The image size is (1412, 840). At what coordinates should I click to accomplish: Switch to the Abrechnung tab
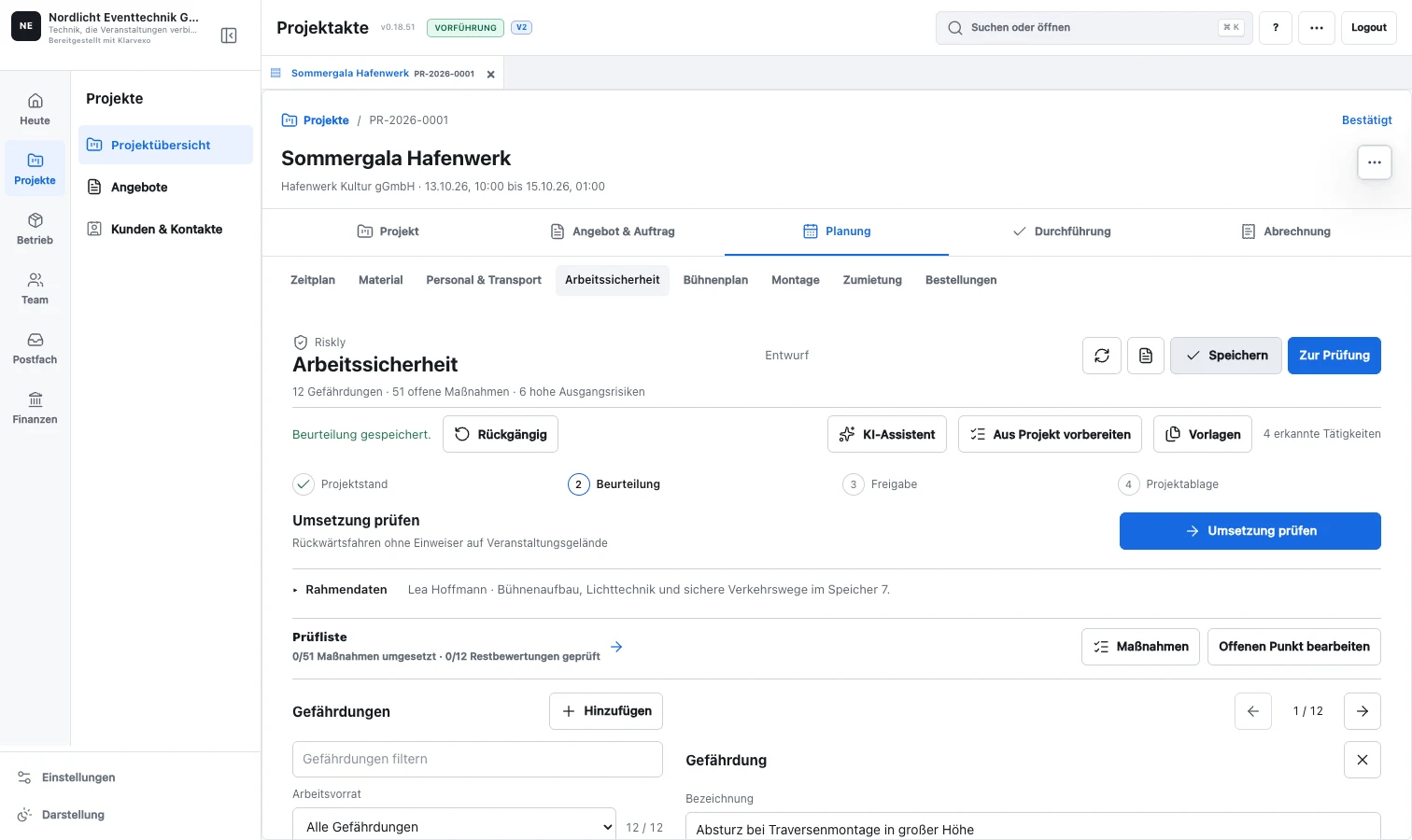tap(1285, 231)
